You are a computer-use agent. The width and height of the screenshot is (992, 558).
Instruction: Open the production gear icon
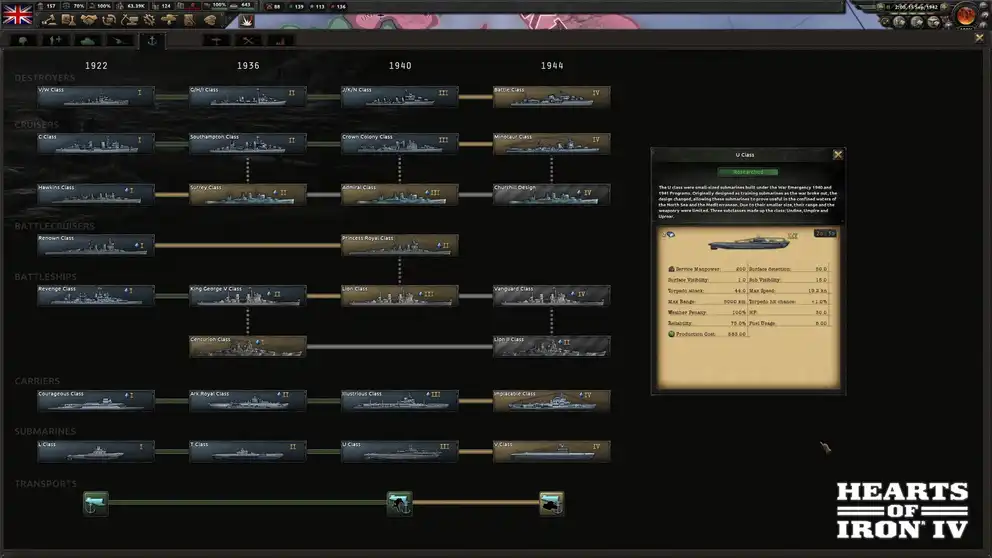149,20
